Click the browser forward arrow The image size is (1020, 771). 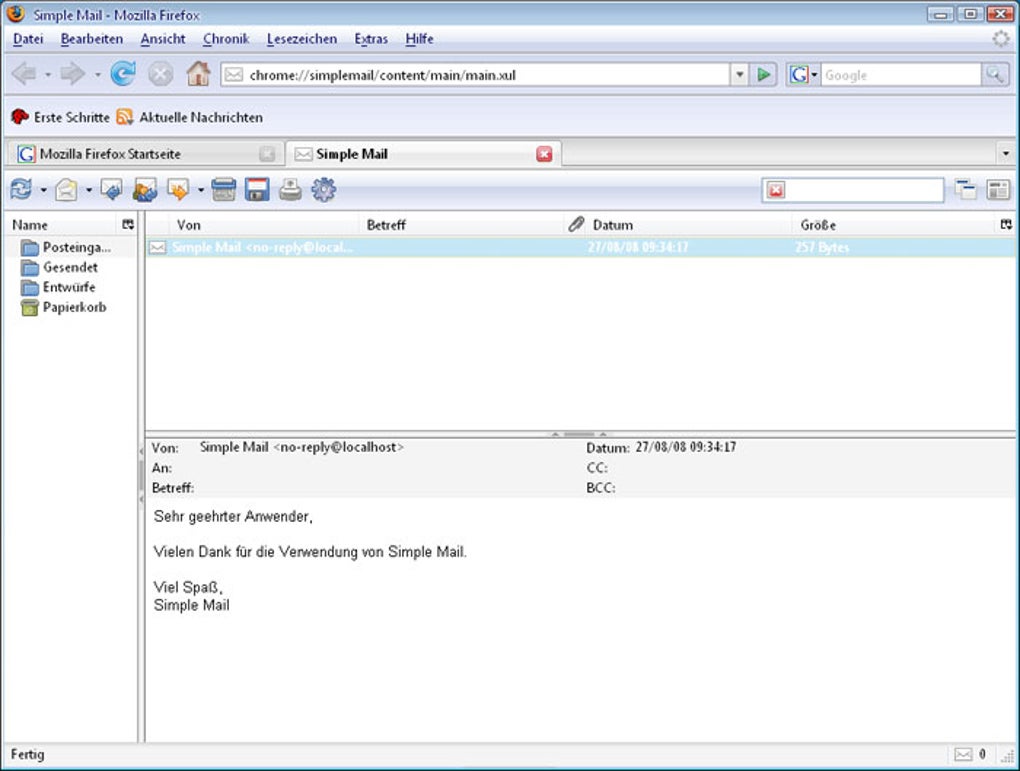(72, 74)
